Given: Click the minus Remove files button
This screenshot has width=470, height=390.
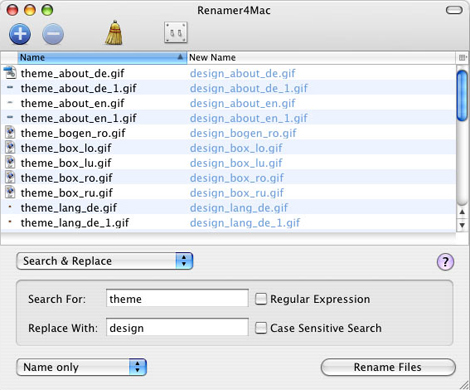Looking at the screenshot, I should (53, 34).
